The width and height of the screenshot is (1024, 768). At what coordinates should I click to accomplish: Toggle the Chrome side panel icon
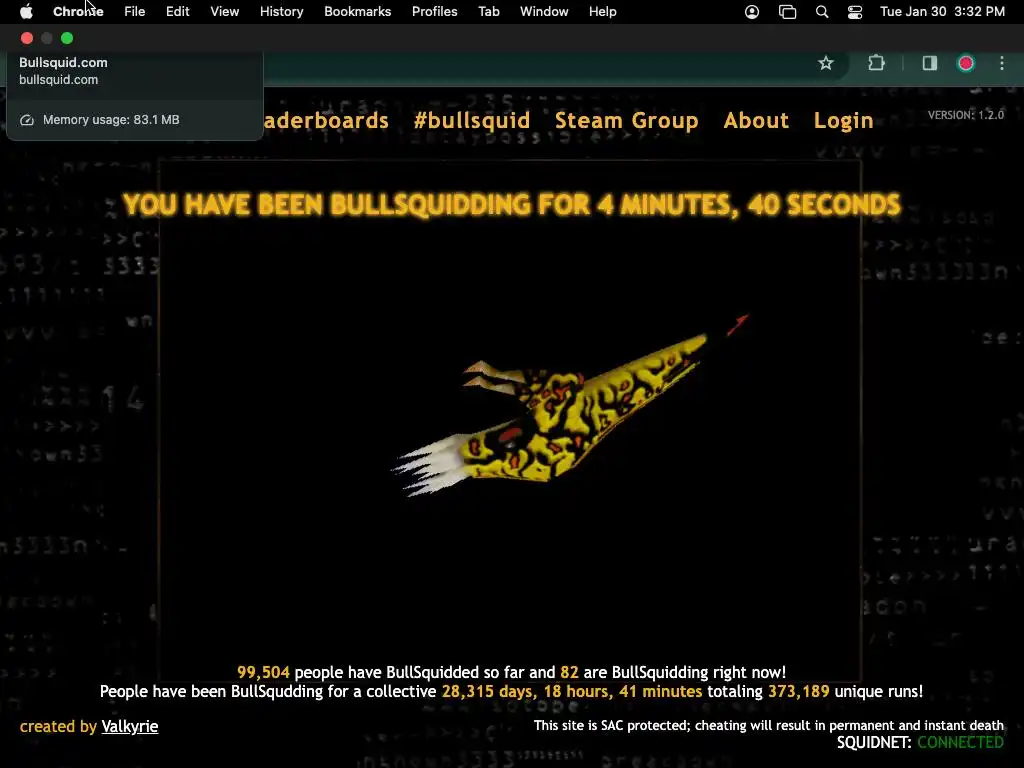point(929,63)
